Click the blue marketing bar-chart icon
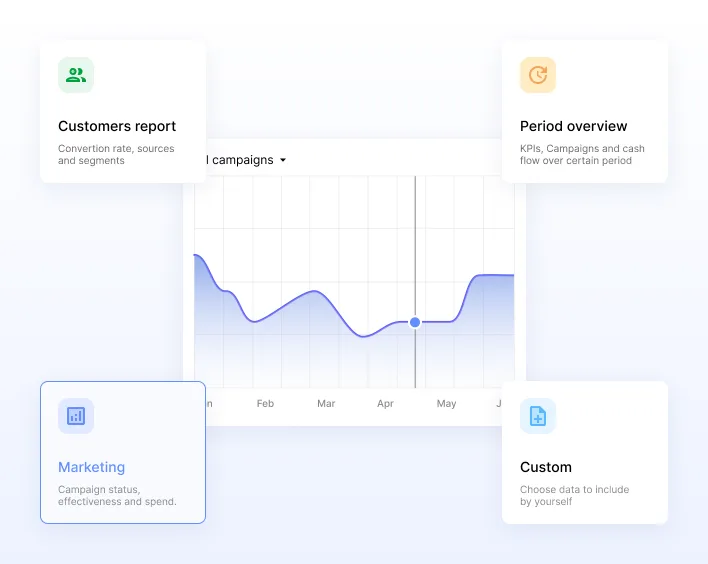This screenshot has height=564, width=708. (x=76, y=416)
